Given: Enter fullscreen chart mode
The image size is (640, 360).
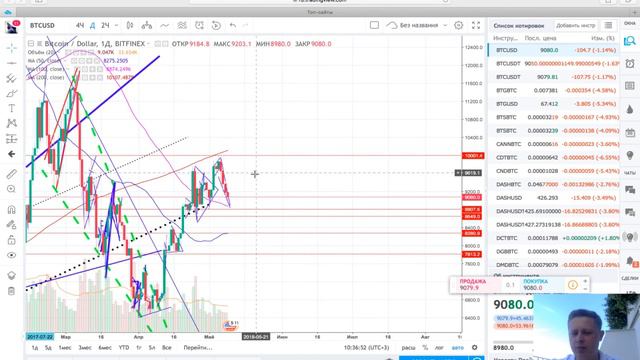Looking at the screenshot, I should coord(476,25).
